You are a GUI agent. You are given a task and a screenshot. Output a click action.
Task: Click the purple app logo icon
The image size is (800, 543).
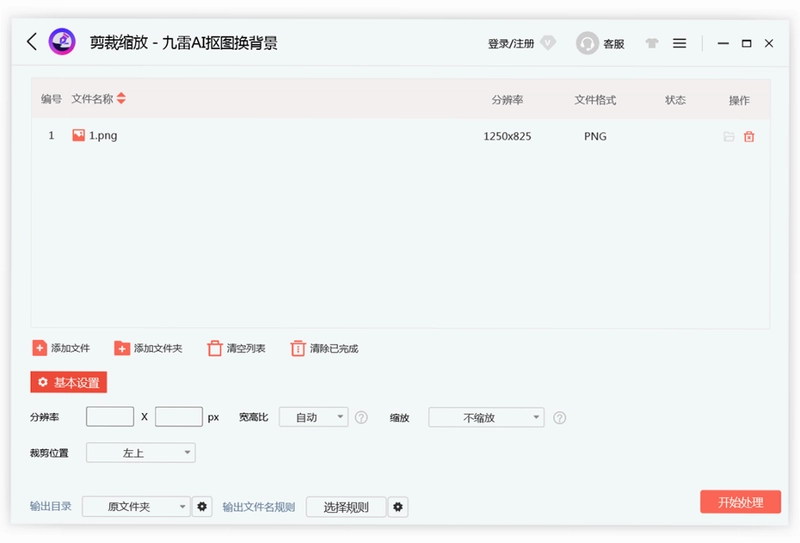(x=62, y=41)
